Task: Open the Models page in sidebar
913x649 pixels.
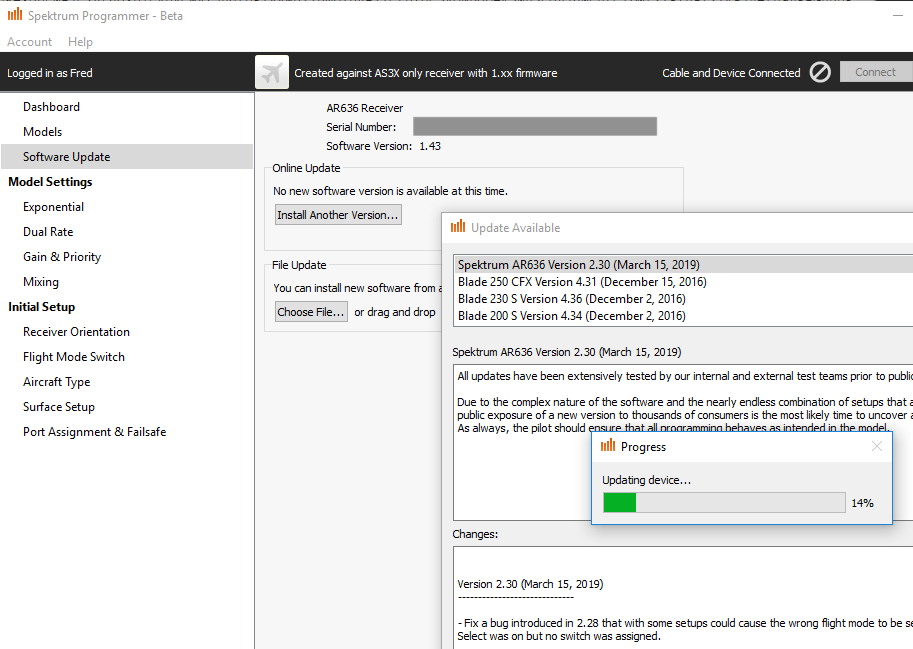Action: tap(43, 132)
